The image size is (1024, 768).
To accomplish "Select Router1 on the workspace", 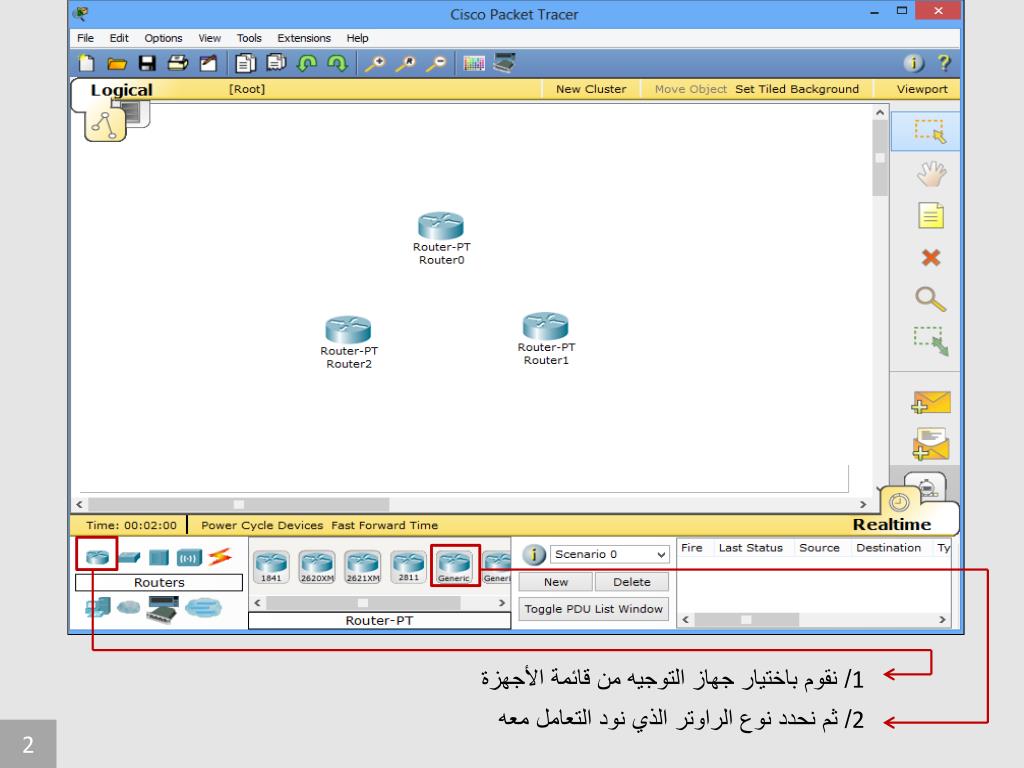I will tap(545, 326).
